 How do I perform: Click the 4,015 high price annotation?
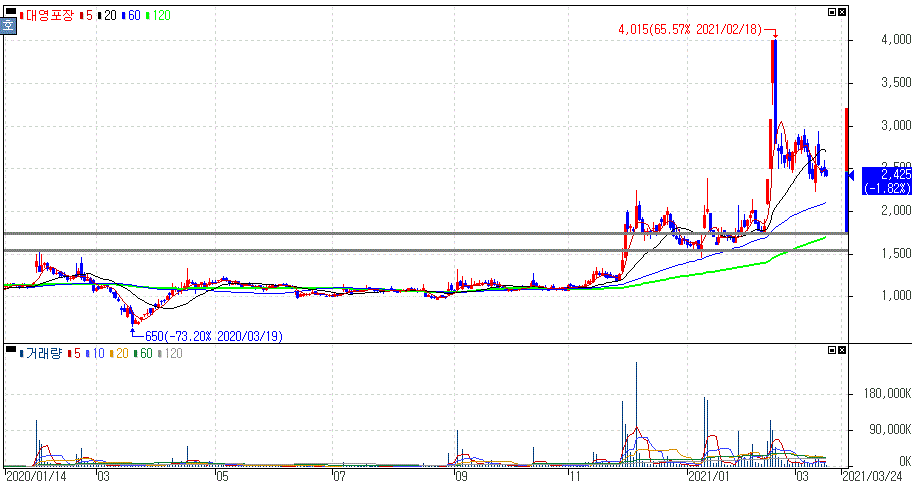[x=690, y=30]
